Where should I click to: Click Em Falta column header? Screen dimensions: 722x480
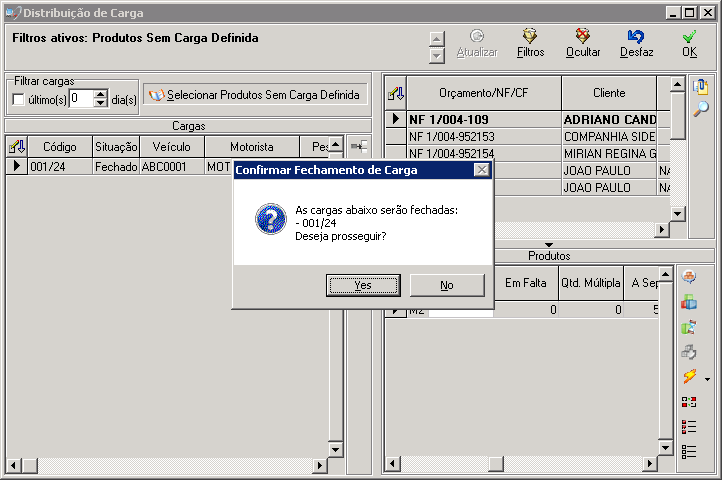pyautogui.click(x=525, y=283)
